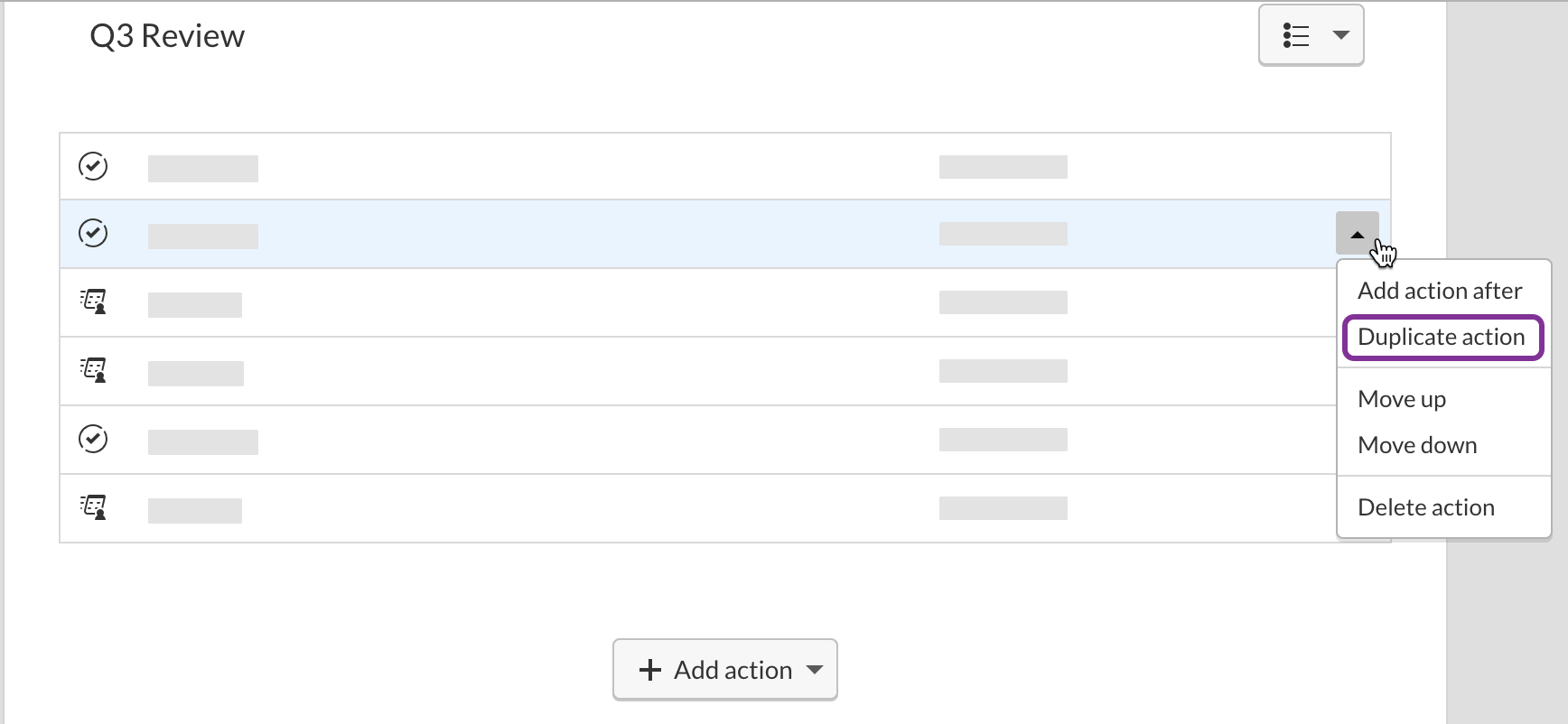The image size is (1568, 724).
Task: Click Delete action menu entry
Action: 1426,507
